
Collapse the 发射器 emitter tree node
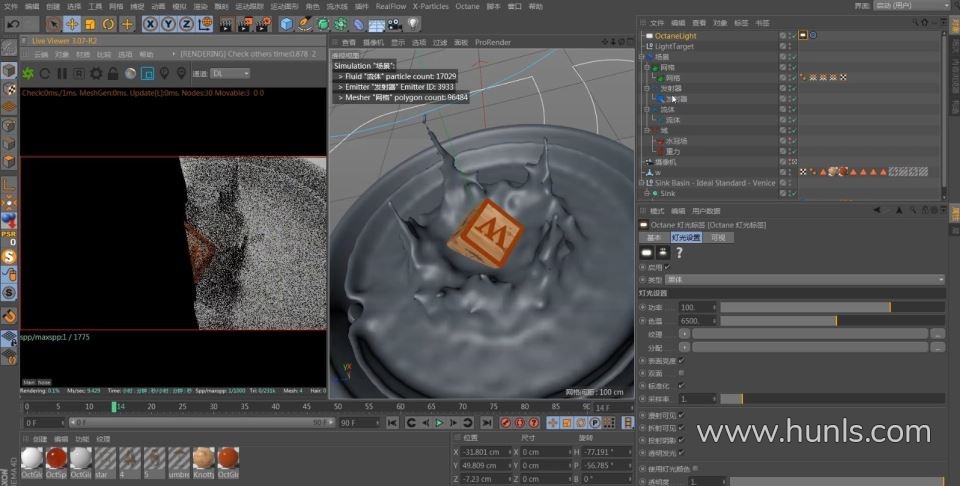point(644,87)
